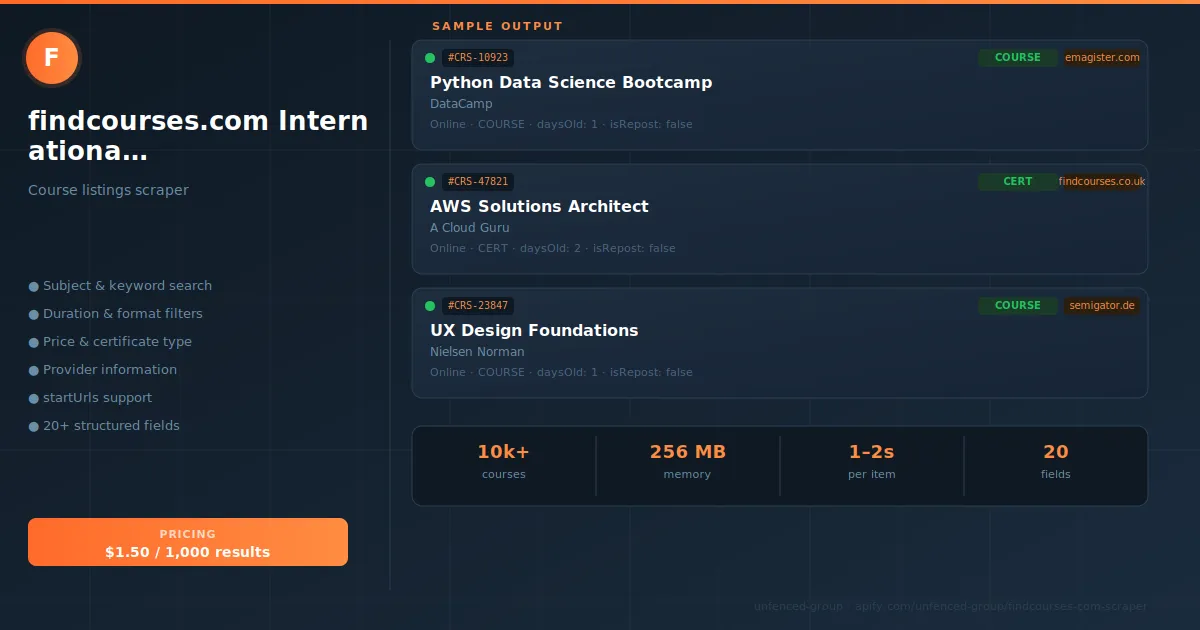Select the #CRS-47821 ID tag

(478, 182)
